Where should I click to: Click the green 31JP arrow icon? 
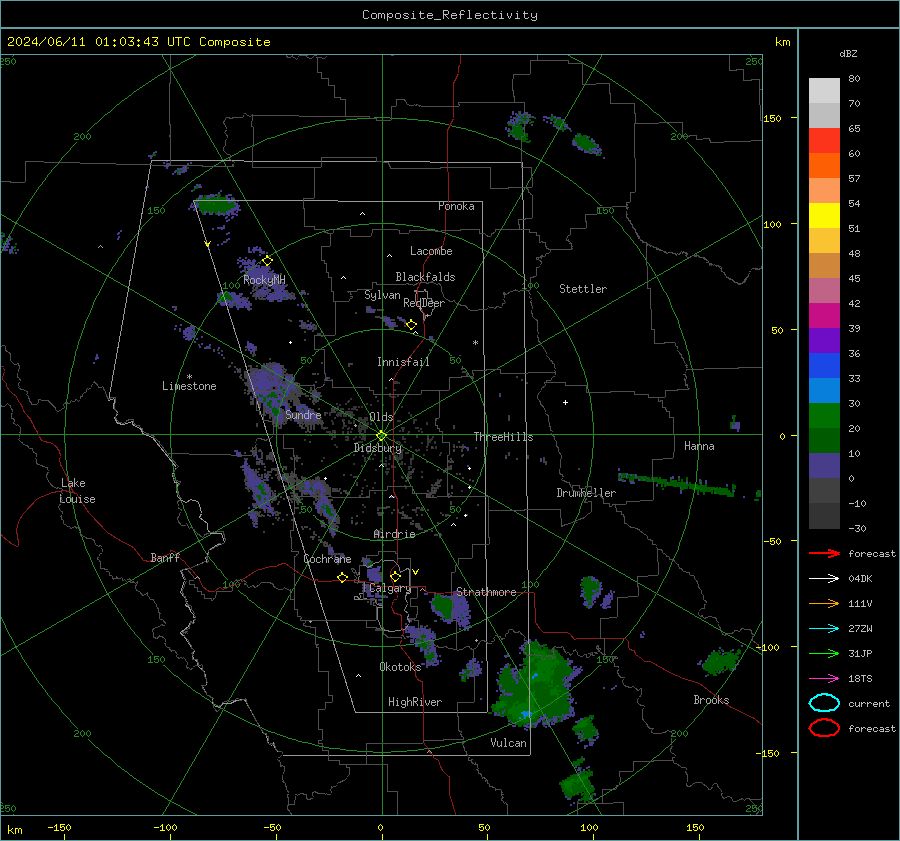coord(824,653)
